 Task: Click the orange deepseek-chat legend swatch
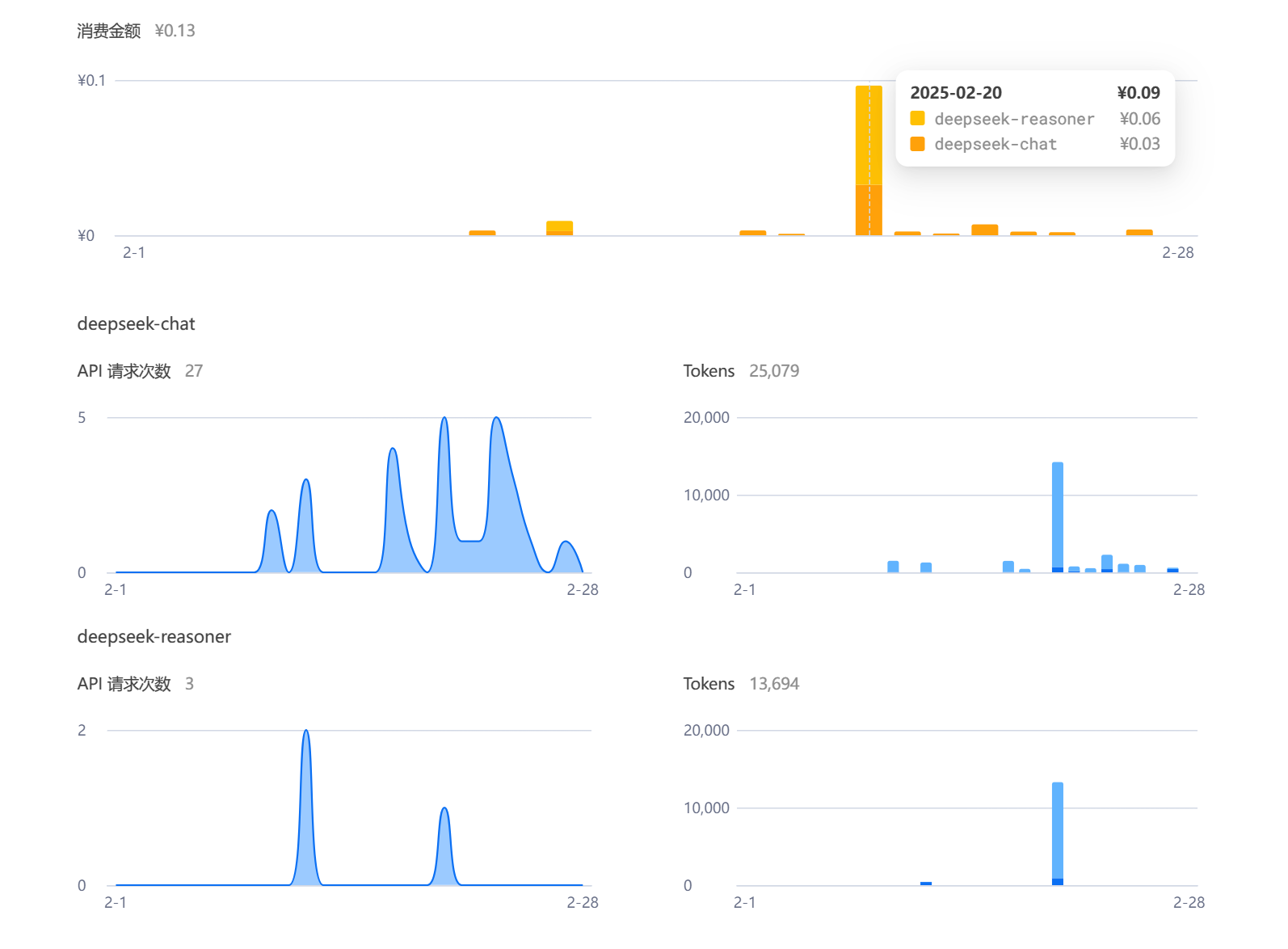point(917,144)
